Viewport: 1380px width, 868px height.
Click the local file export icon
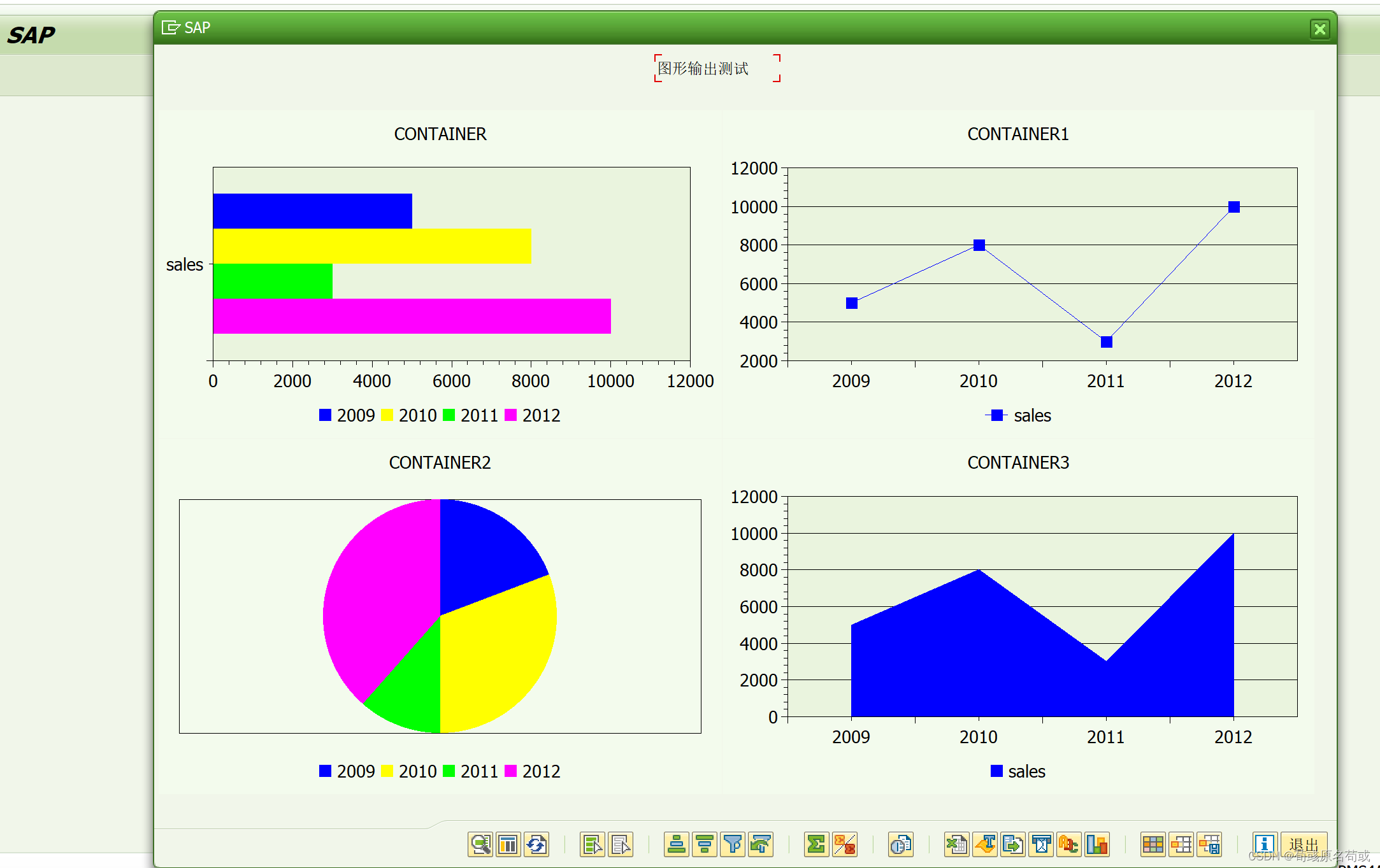1013,845
